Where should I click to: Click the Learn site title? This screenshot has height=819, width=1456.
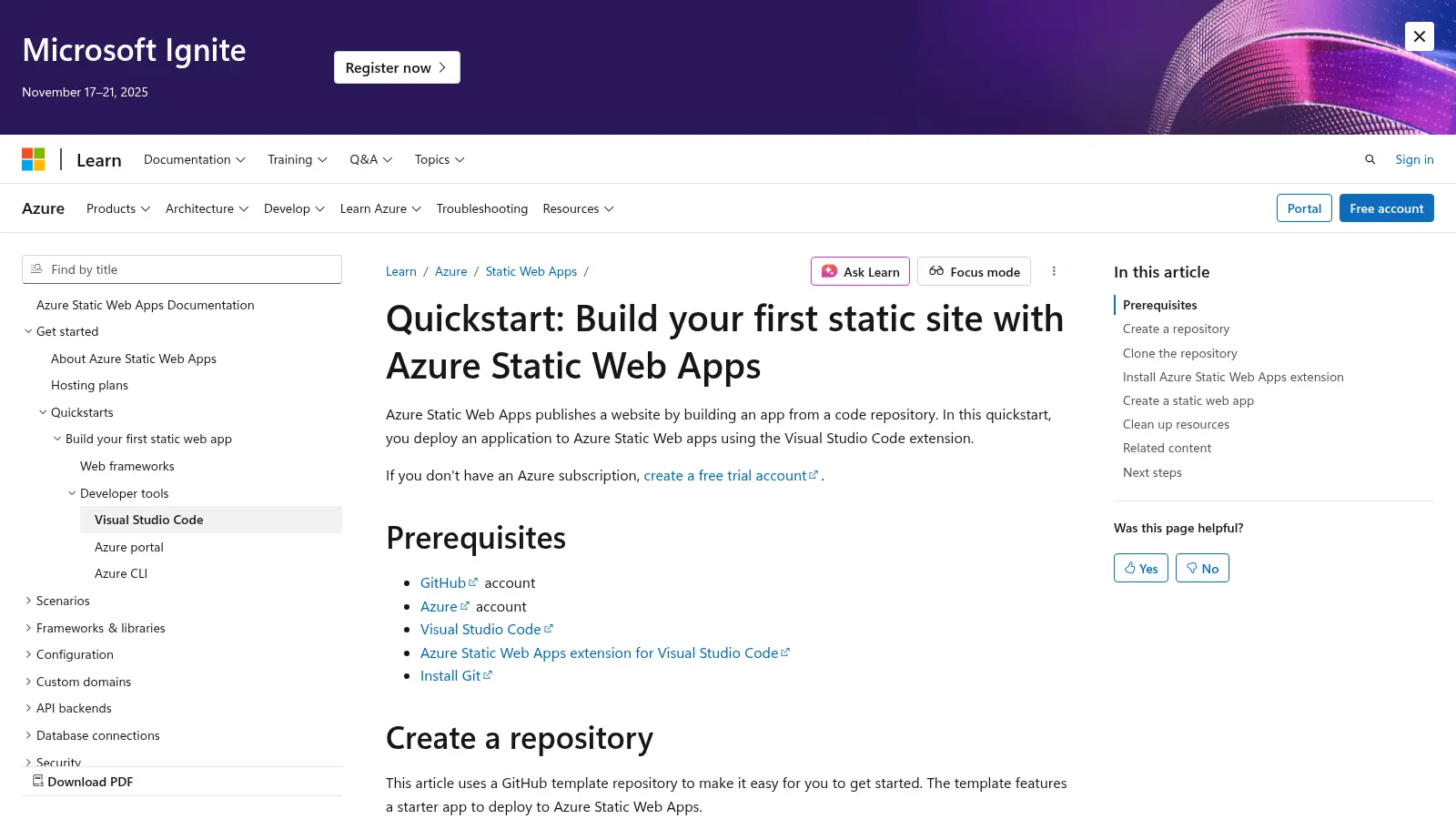tap(99, 160)
